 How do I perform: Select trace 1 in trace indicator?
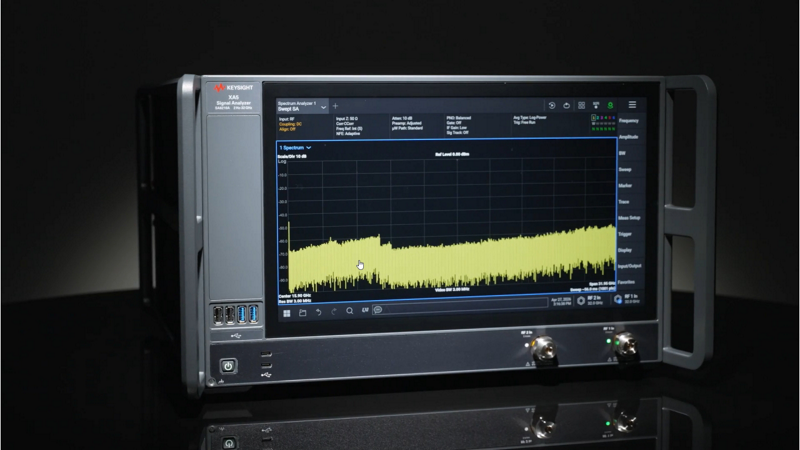pos(593,118)
